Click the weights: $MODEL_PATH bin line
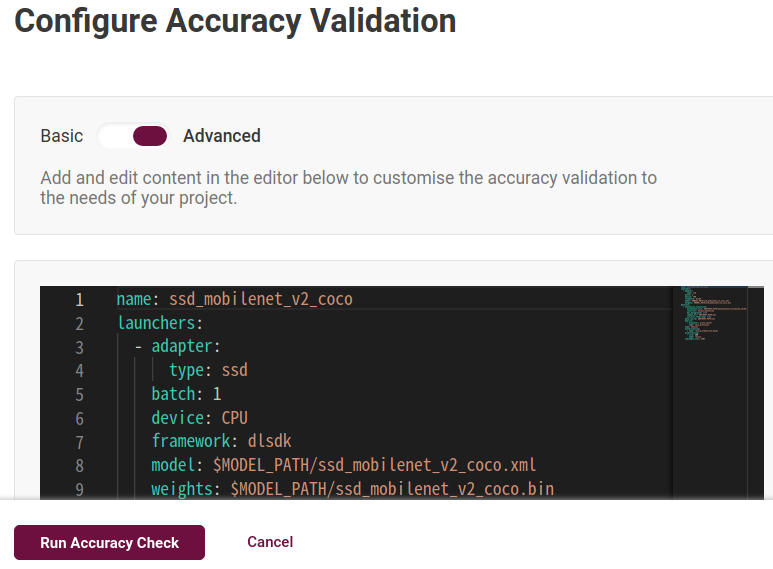This screenshot has width=773, height=569. tap(352, 489)
